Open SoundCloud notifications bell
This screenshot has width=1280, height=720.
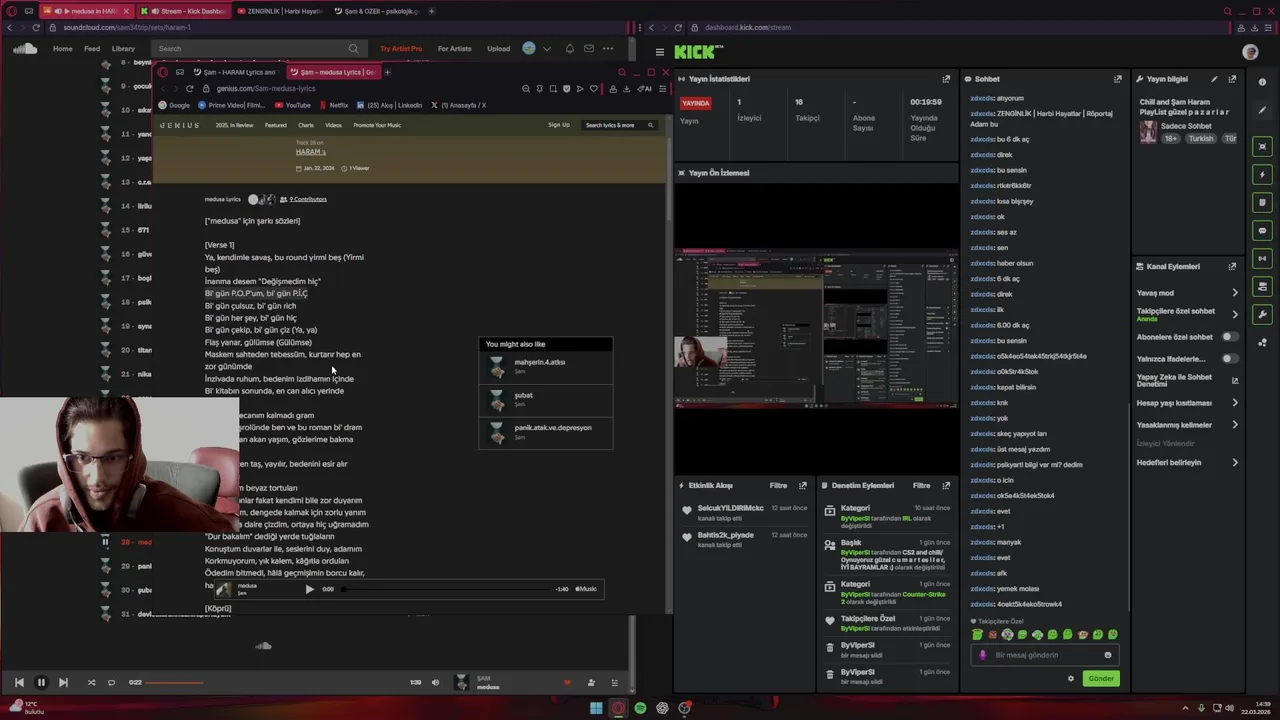tap(570, 48)
